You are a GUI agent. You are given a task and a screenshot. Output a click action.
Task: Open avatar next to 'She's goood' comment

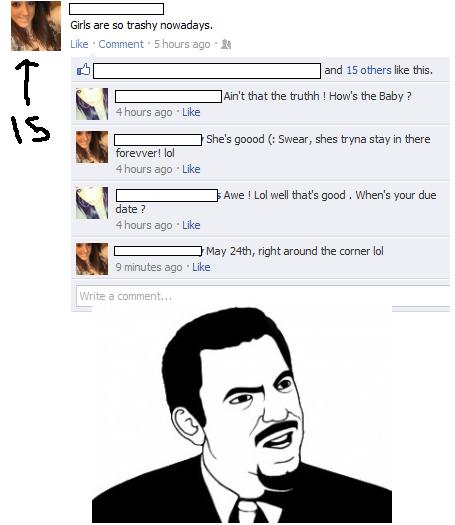tap(92, 147)
